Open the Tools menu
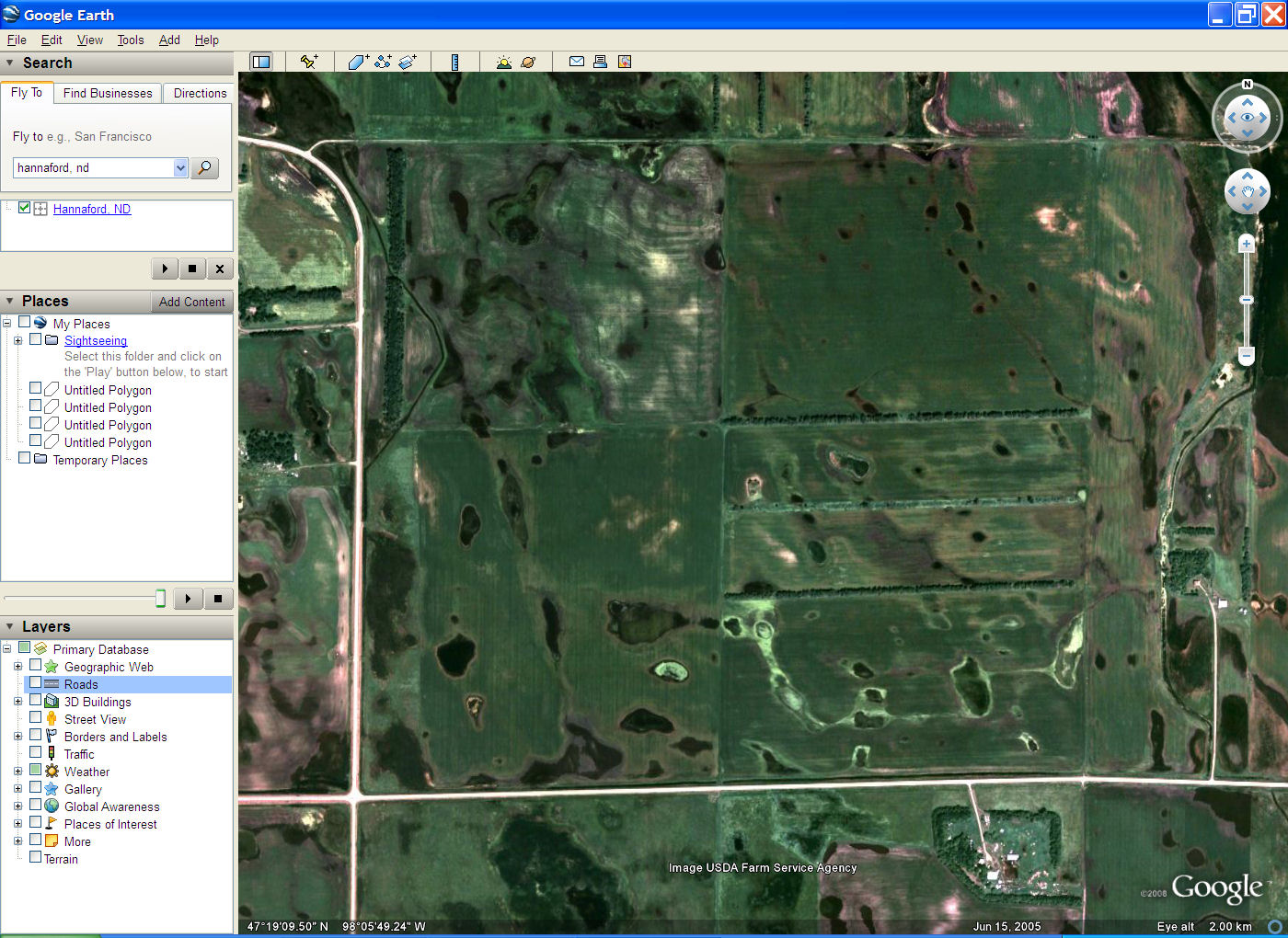The width and height of the screenshot is (1288, 938). (x=131, y=40)
